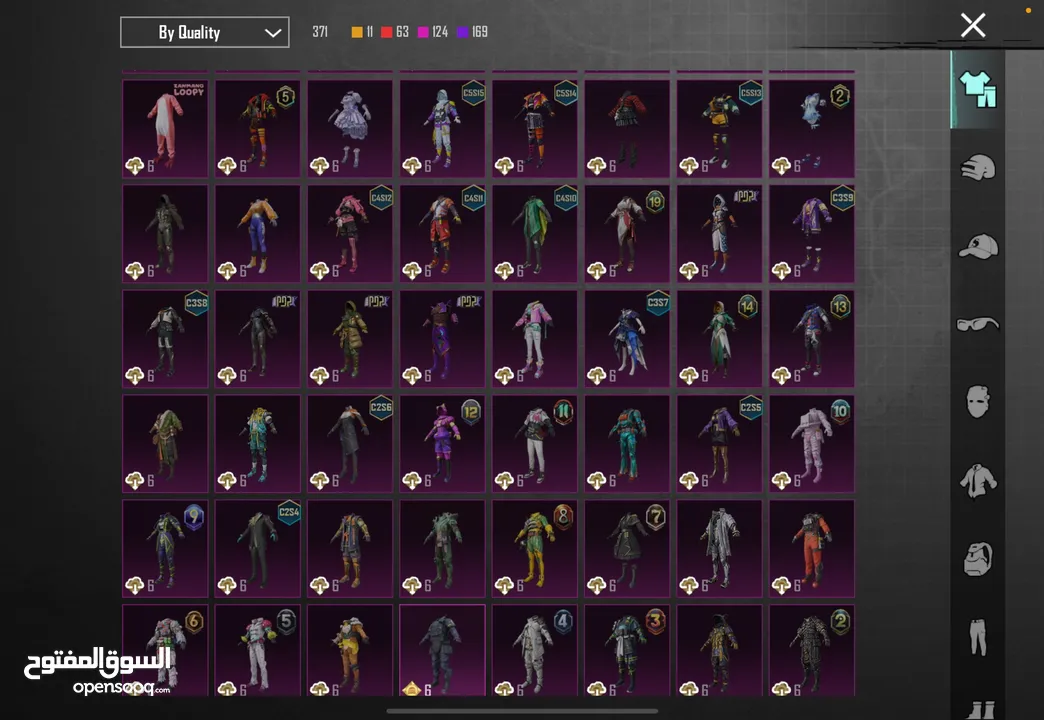
Task: Select the pink Loopy onesie outfit
Action: point(165,129)
